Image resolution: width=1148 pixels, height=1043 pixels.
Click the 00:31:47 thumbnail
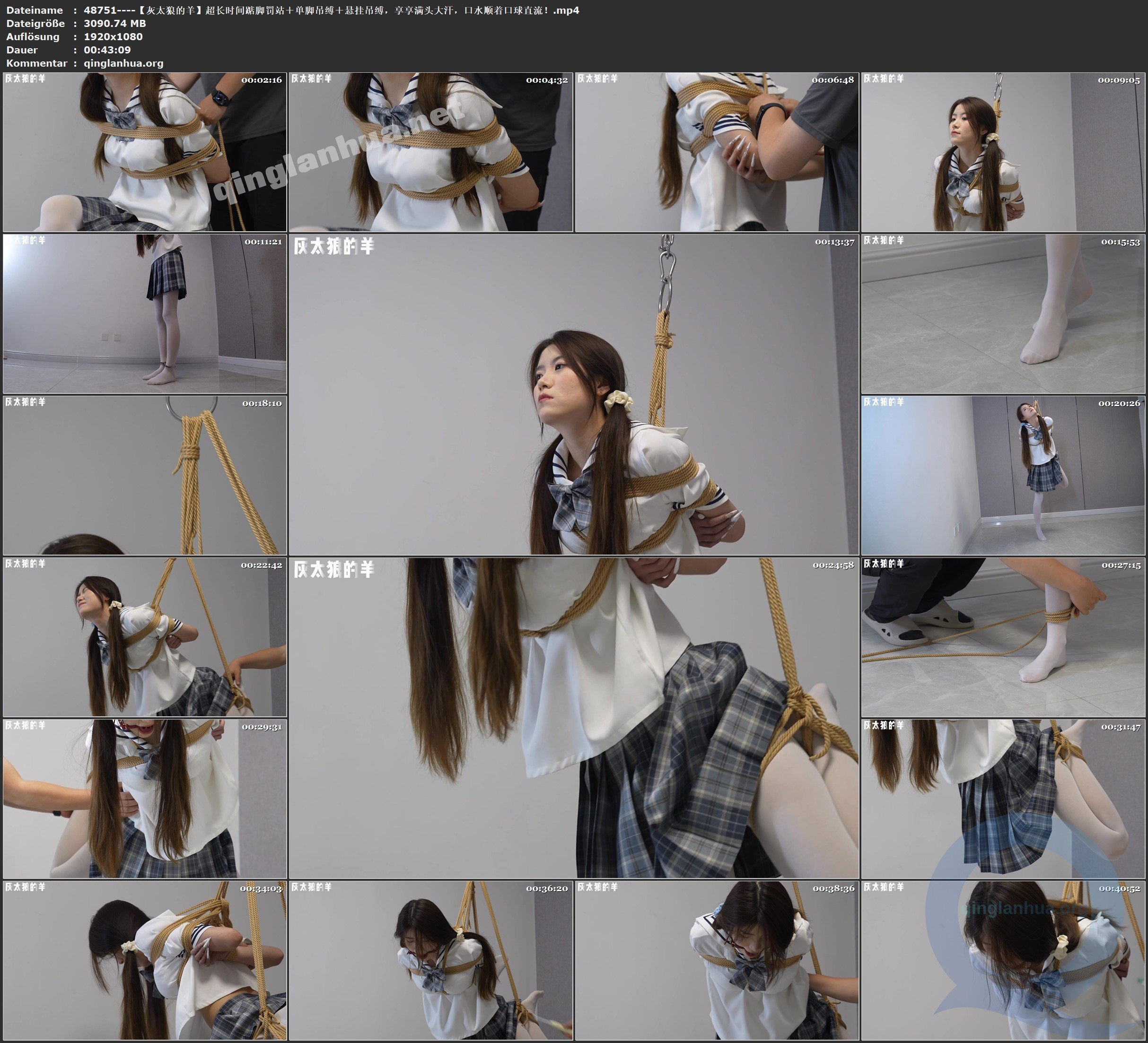click(1003, 799)
